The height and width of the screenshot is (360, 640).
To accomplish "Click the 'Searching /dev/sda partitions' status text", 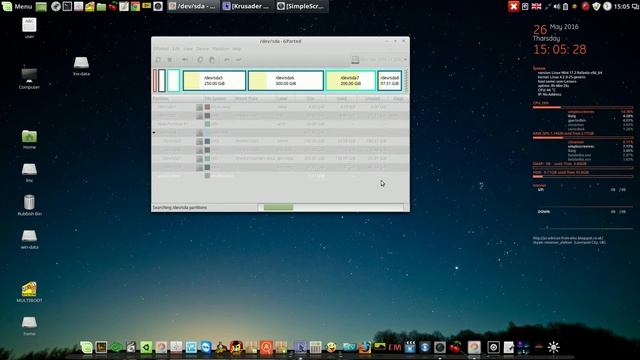I will (180, 207).
